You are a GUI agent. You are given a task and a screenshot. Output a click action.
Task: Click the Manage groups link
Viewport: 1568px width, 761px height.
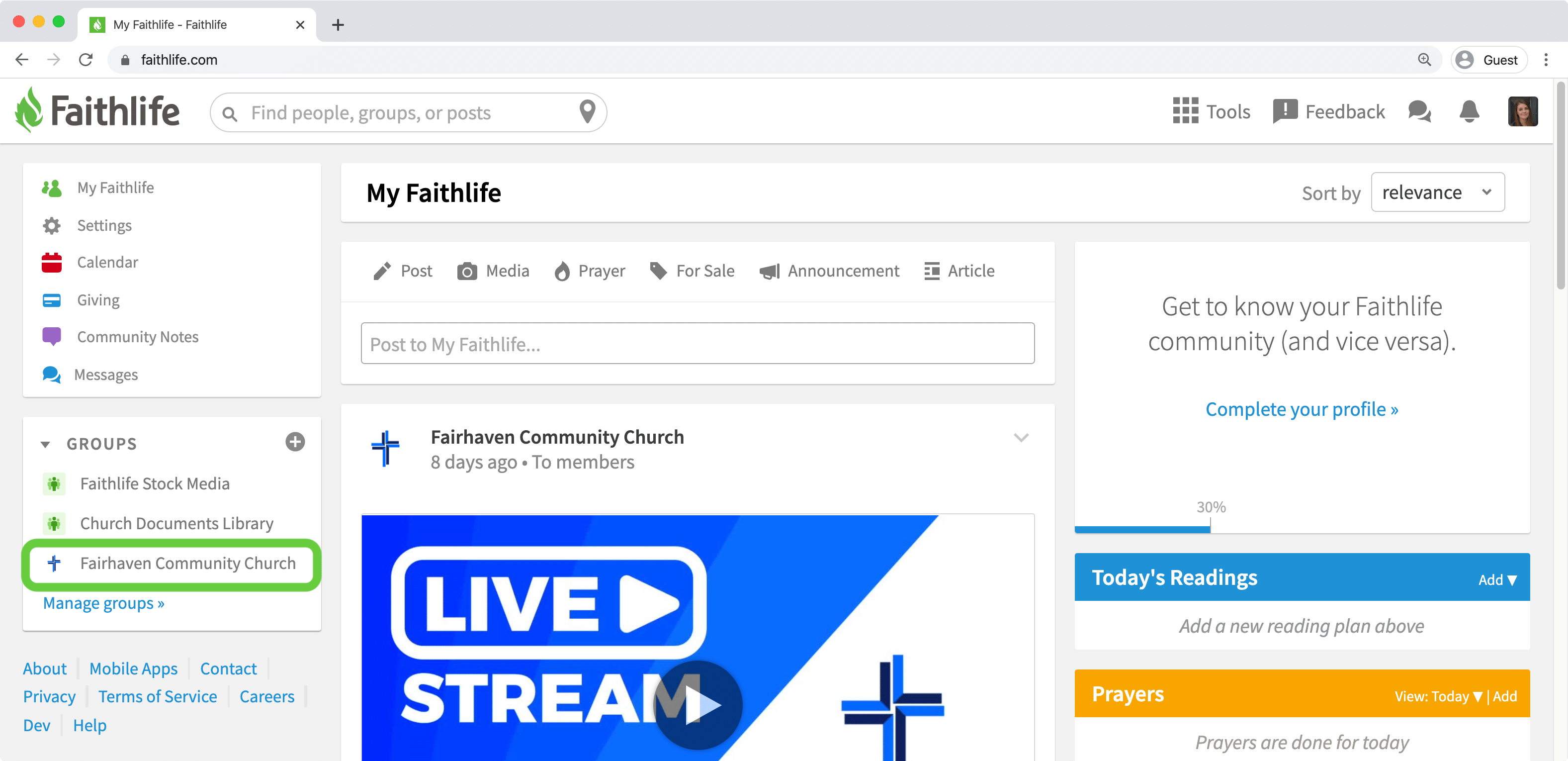tap(103, 603)
